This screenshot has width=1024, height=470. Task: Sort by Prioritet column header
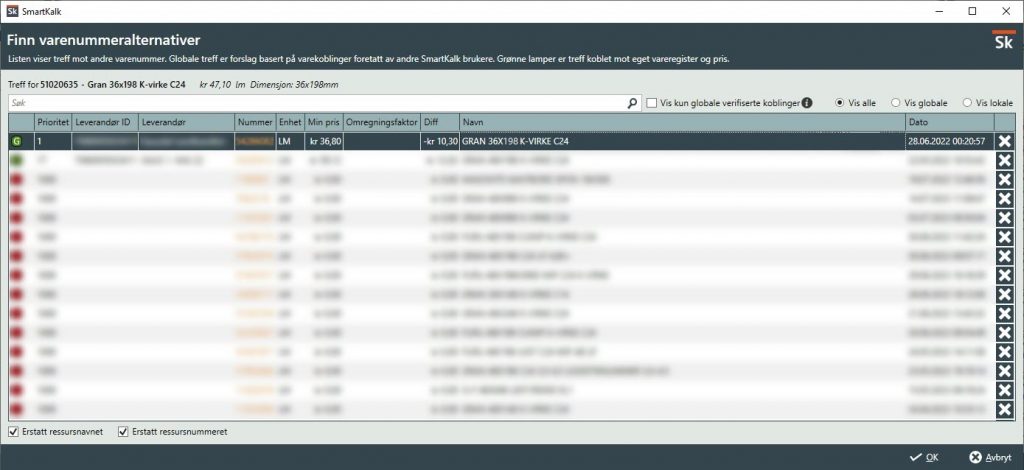[52, 122]
